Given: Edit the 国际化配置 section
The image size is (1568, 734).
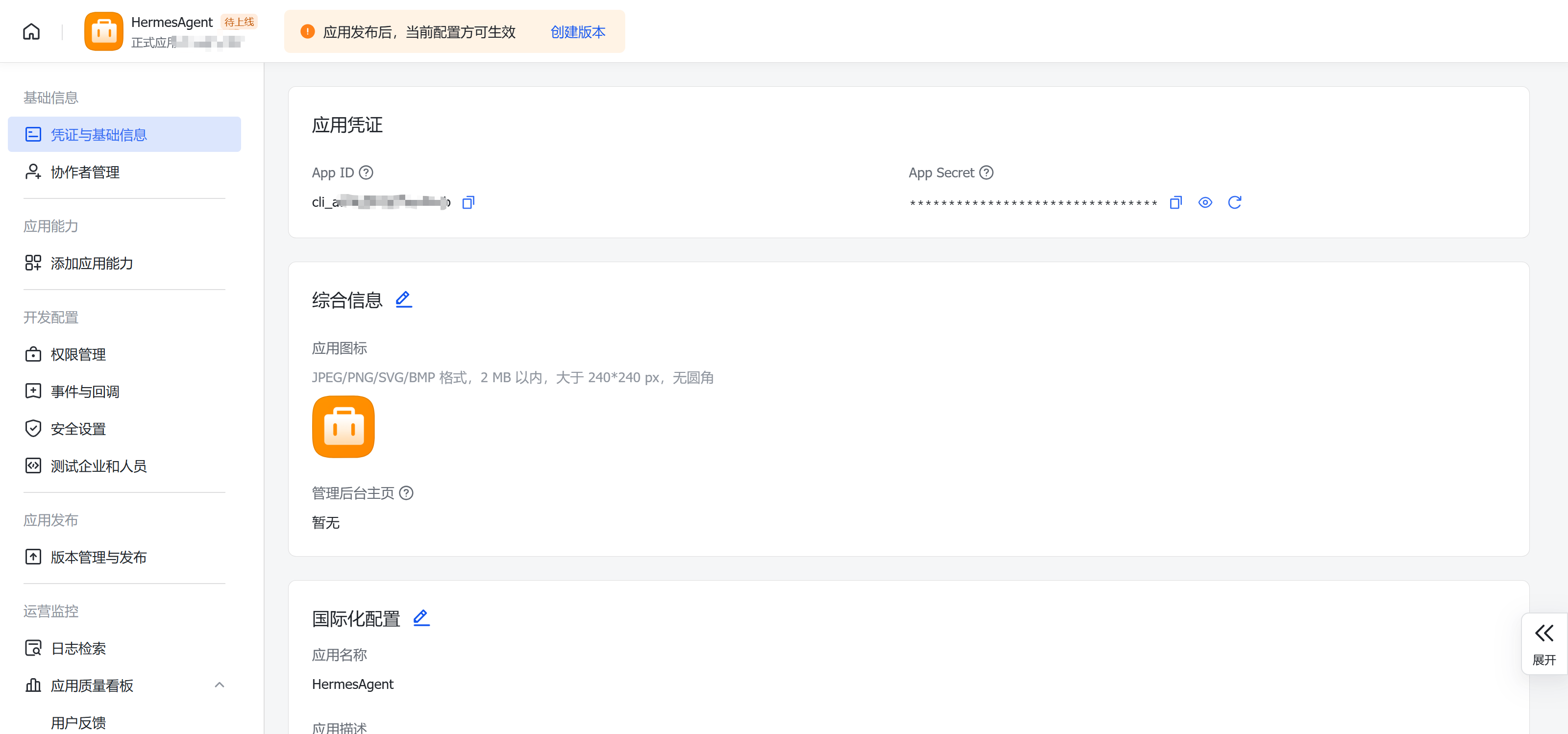Looking at the screenshot, I should pos(421,618).
